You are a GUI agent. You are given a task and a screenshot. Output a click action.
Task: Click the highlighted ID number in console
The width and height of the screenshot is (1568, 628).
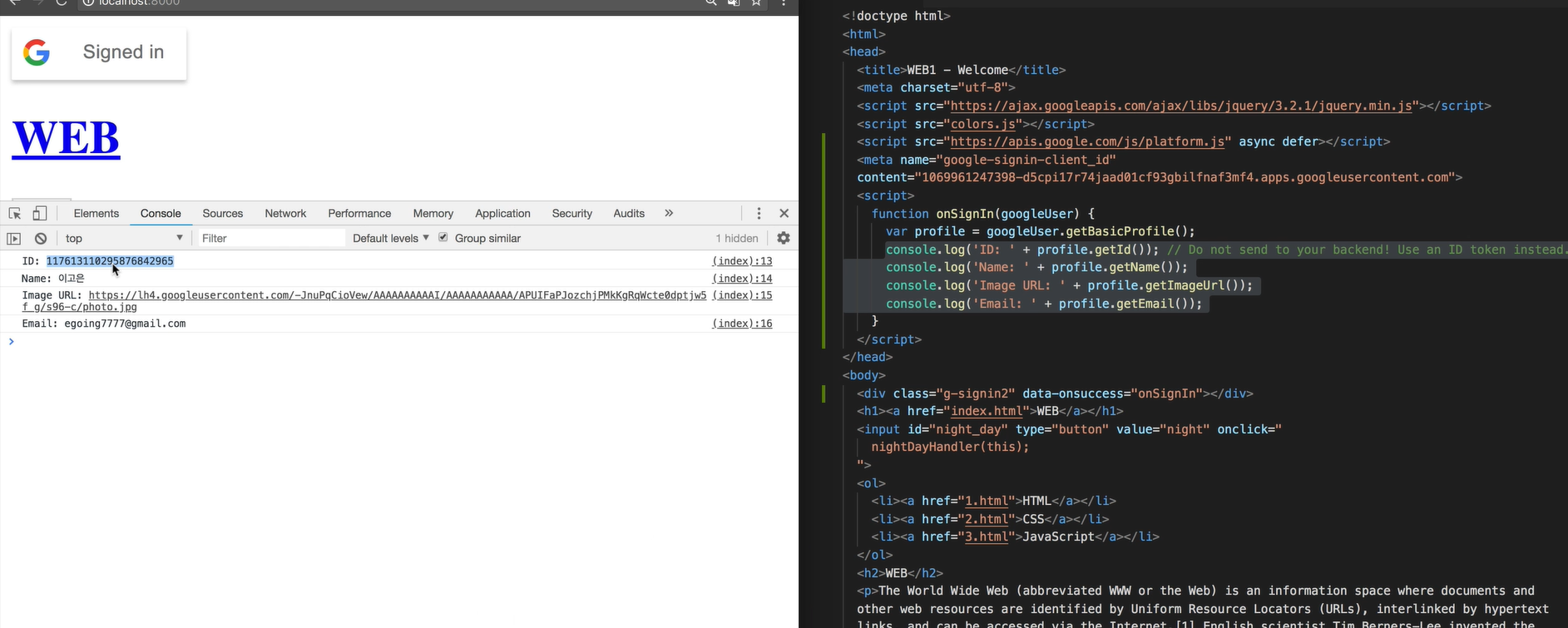(x=110, y=261)
